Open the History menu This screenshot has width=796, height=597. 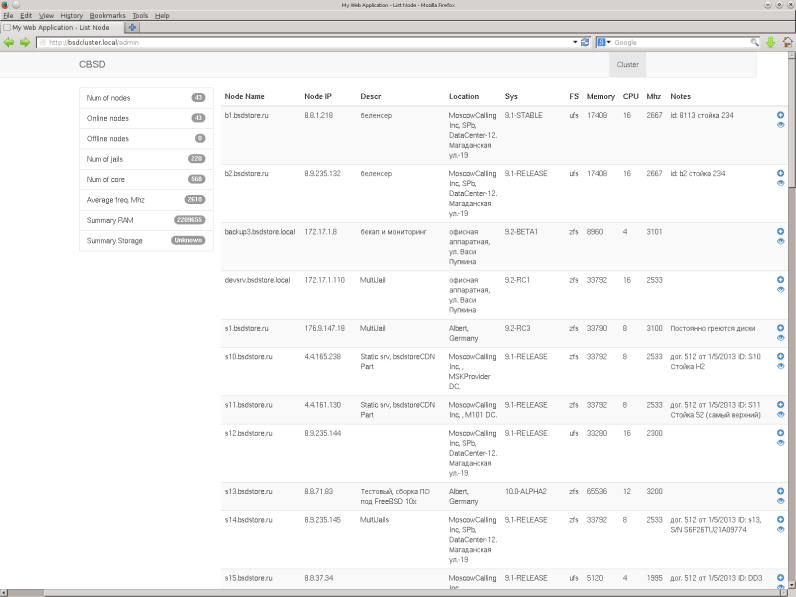click(x=72, y=16)
